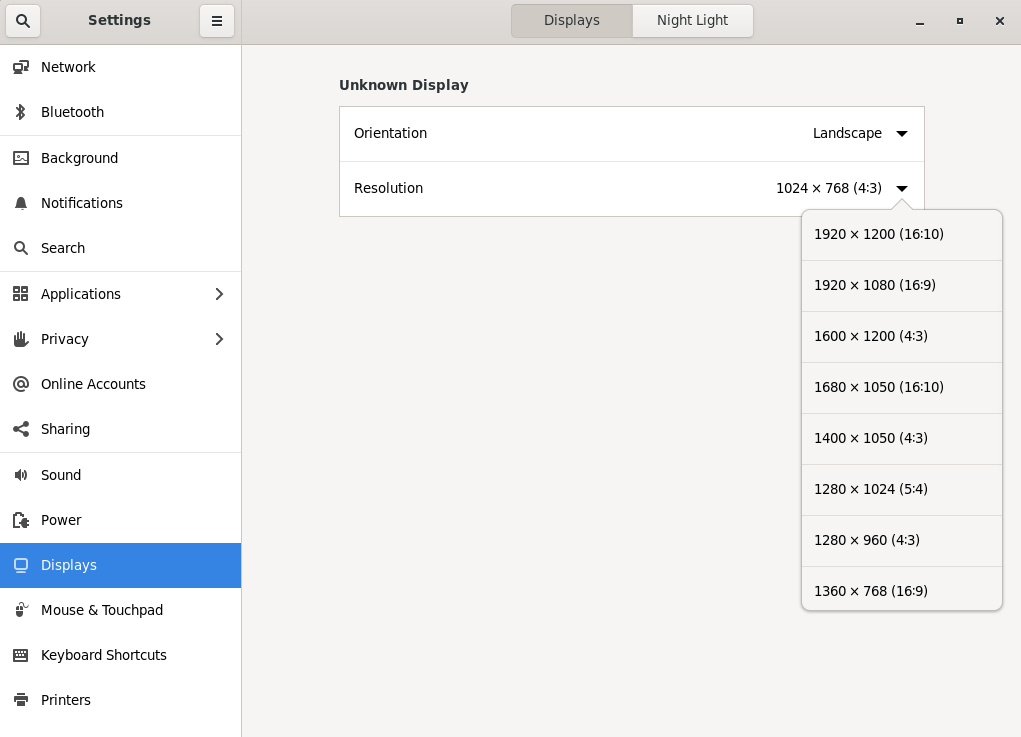This screenshot has width=1021, height=737.
Task: Click the search magnifier icon in header
Action: coord(23,21)
